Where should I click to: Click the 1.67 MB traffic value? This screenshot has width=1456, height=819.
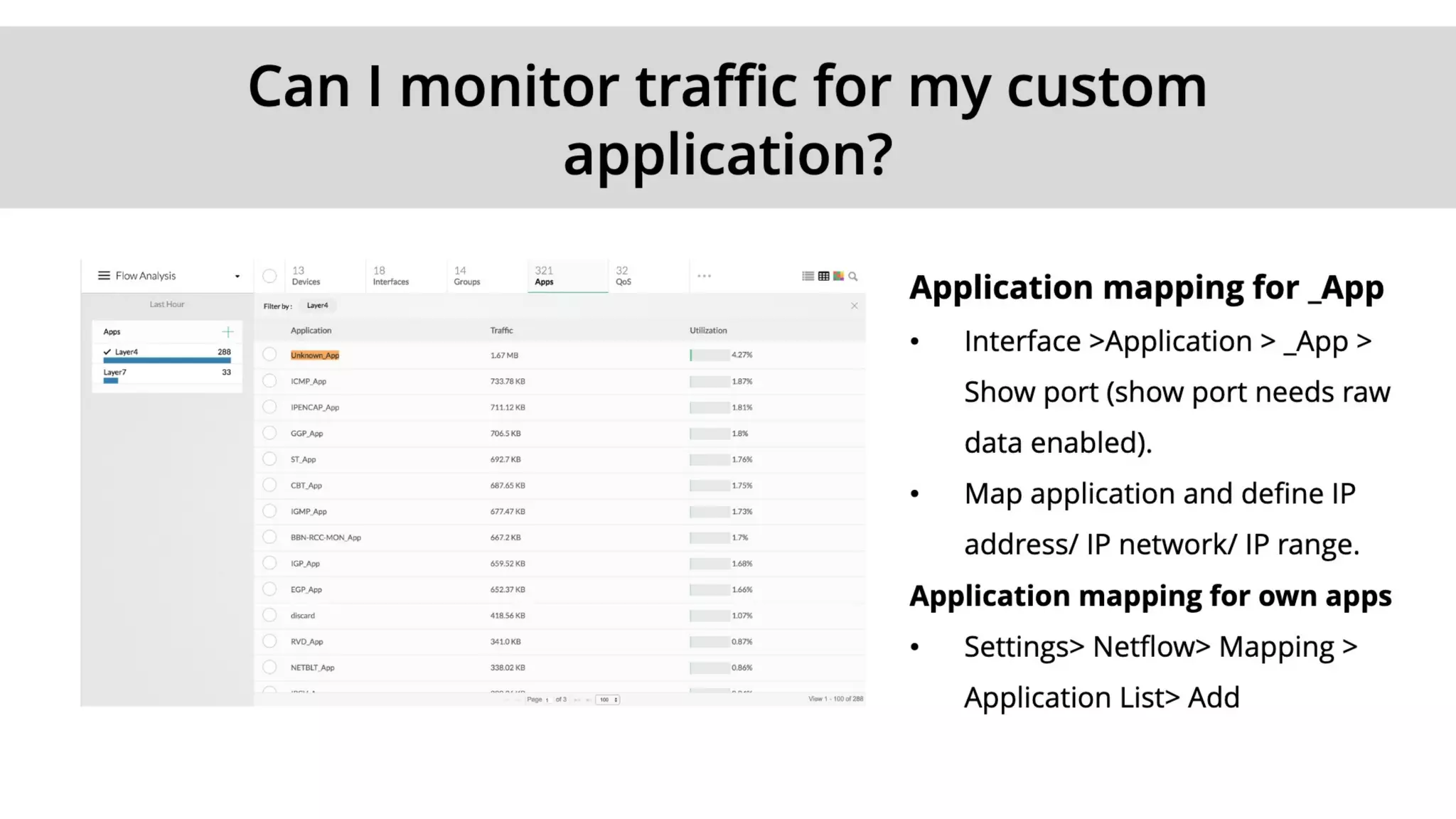(504, 355)
